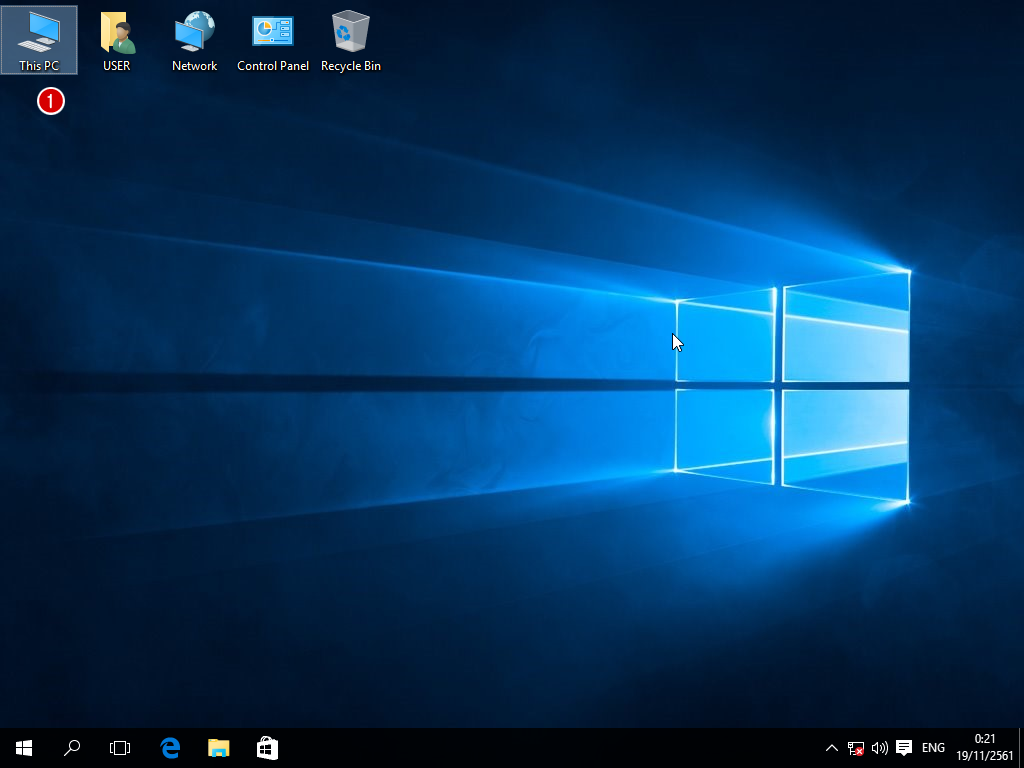This screenshot has height=768, width=1024.
Task: Open the ENG input language switcher
Action: pyautogui.click(x=933, y=748)
